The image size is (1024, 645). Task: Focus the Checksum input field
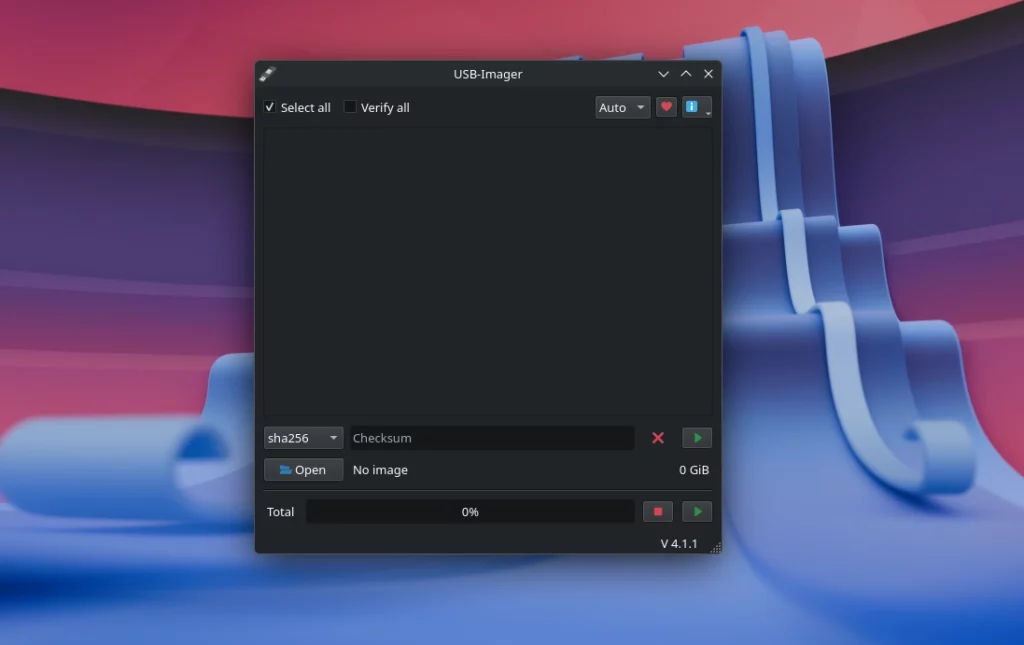(492, 438)
